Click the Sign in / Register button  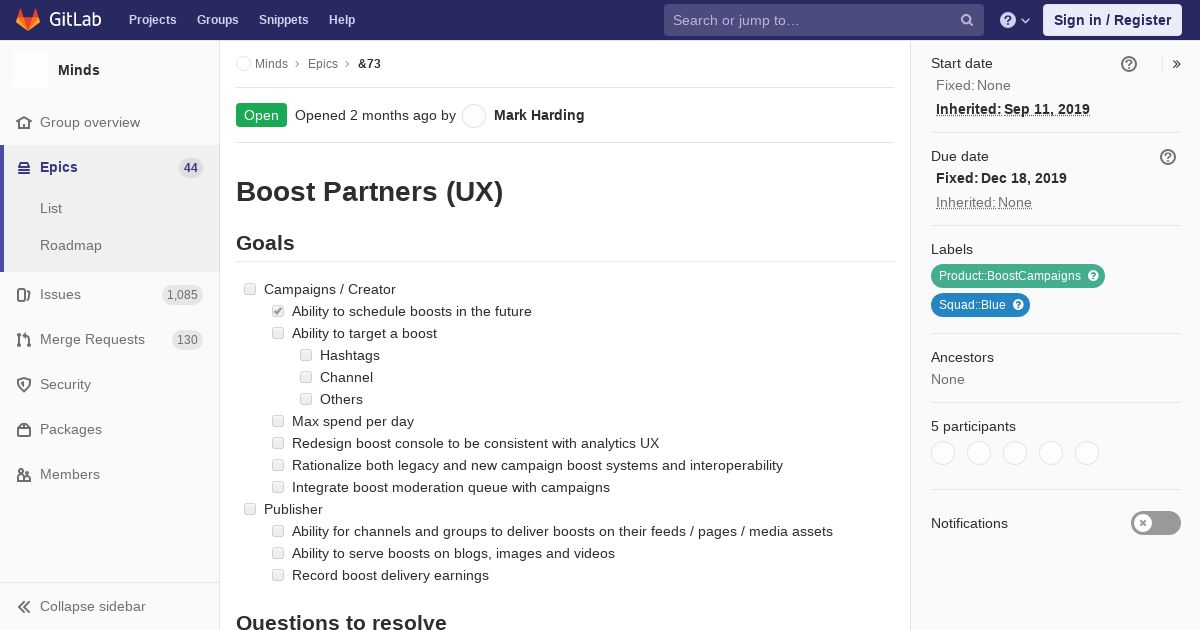pyautogui.click(x=1112, y=20)
